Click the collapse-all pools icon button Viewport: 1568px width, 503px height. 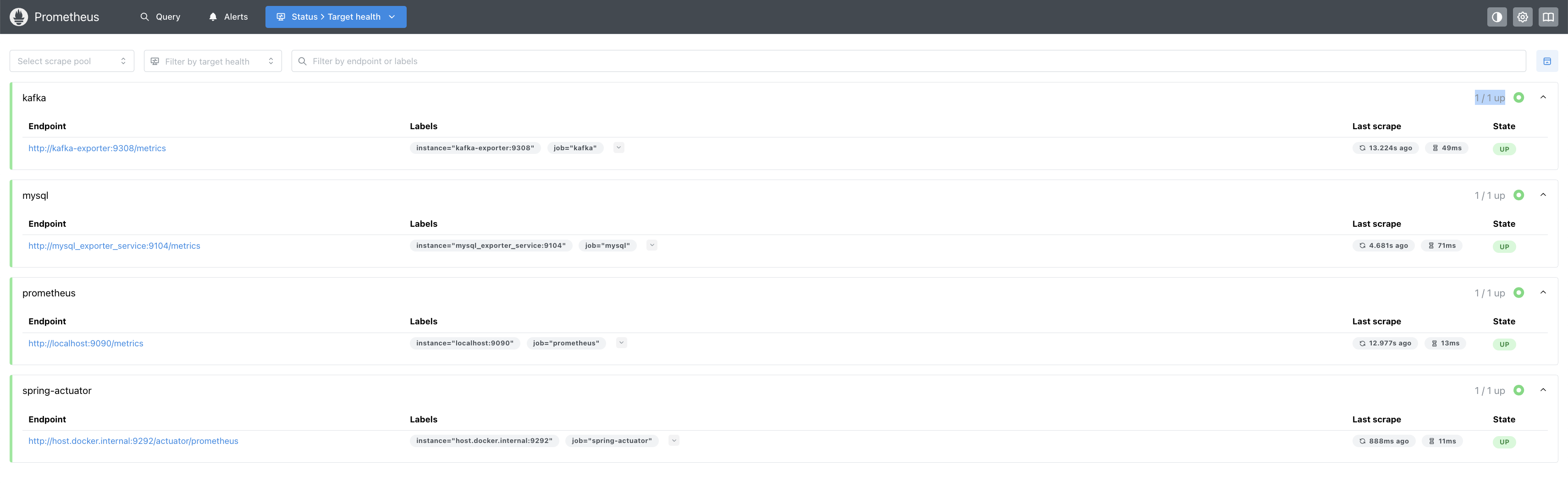pyautogui.click(x=1546, y=61)
